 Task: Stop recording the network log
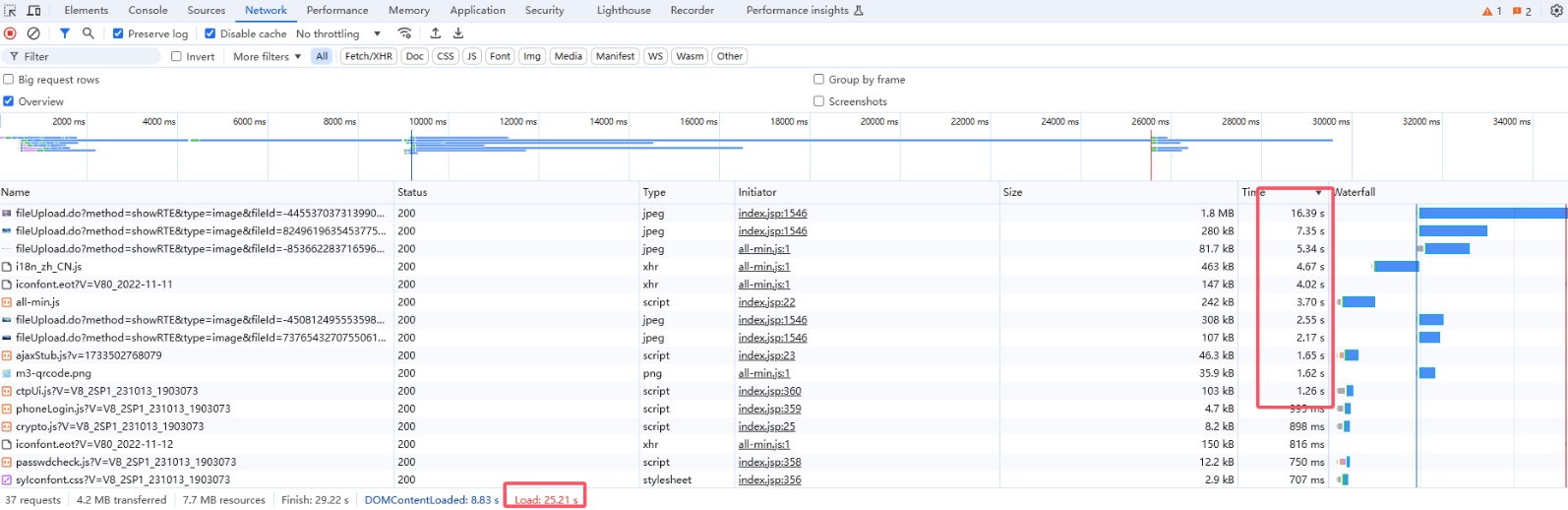[11, 33]
